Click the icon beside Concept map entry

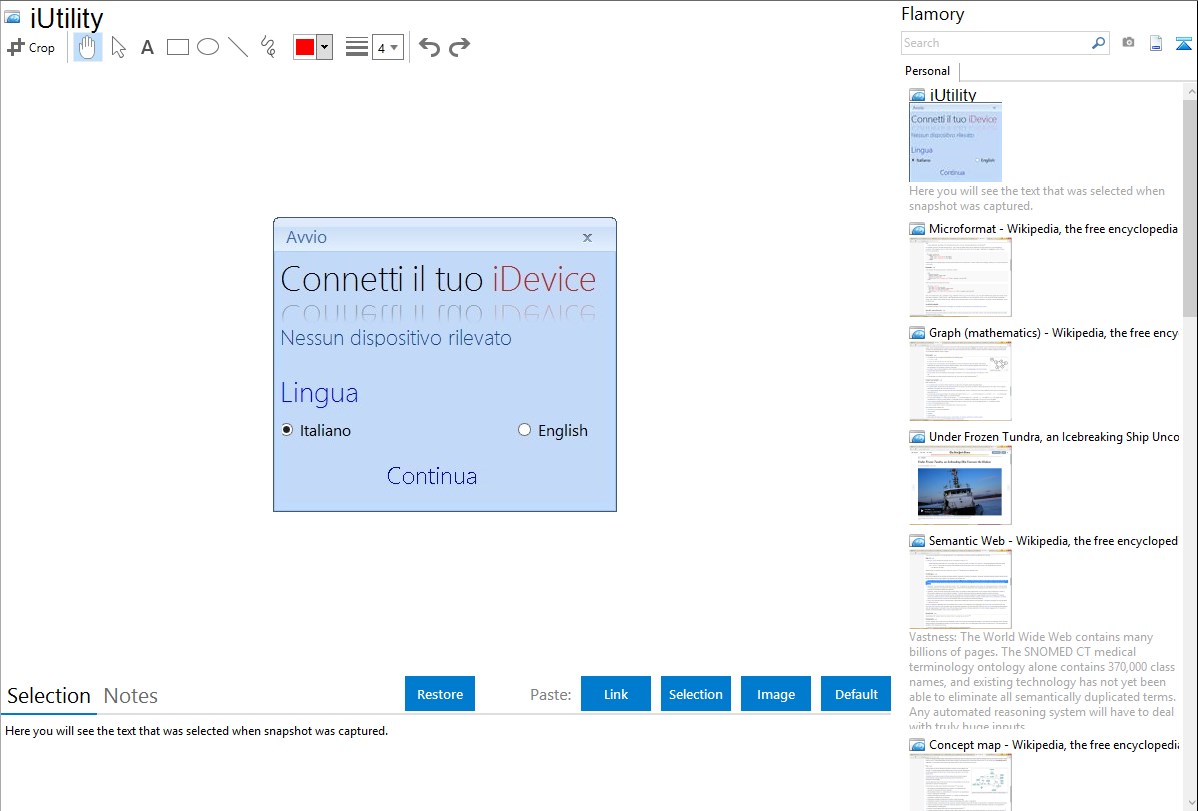[x=917, y=745]
